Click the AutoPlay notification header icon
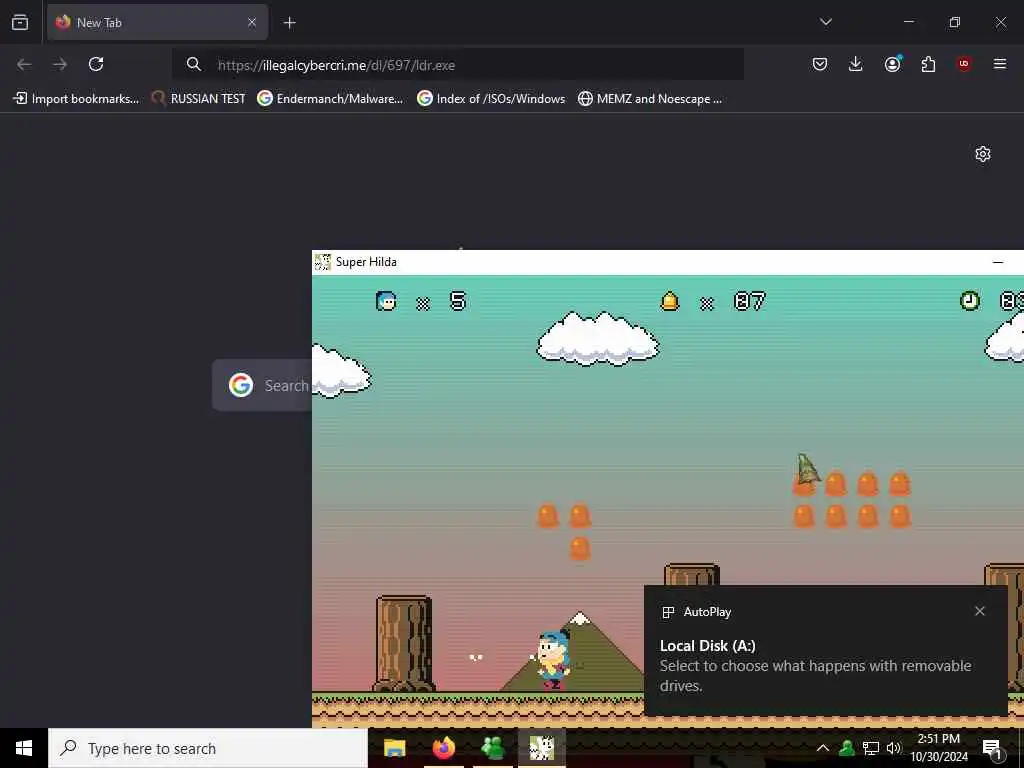The image size is (1024, 768). [668, 612]
